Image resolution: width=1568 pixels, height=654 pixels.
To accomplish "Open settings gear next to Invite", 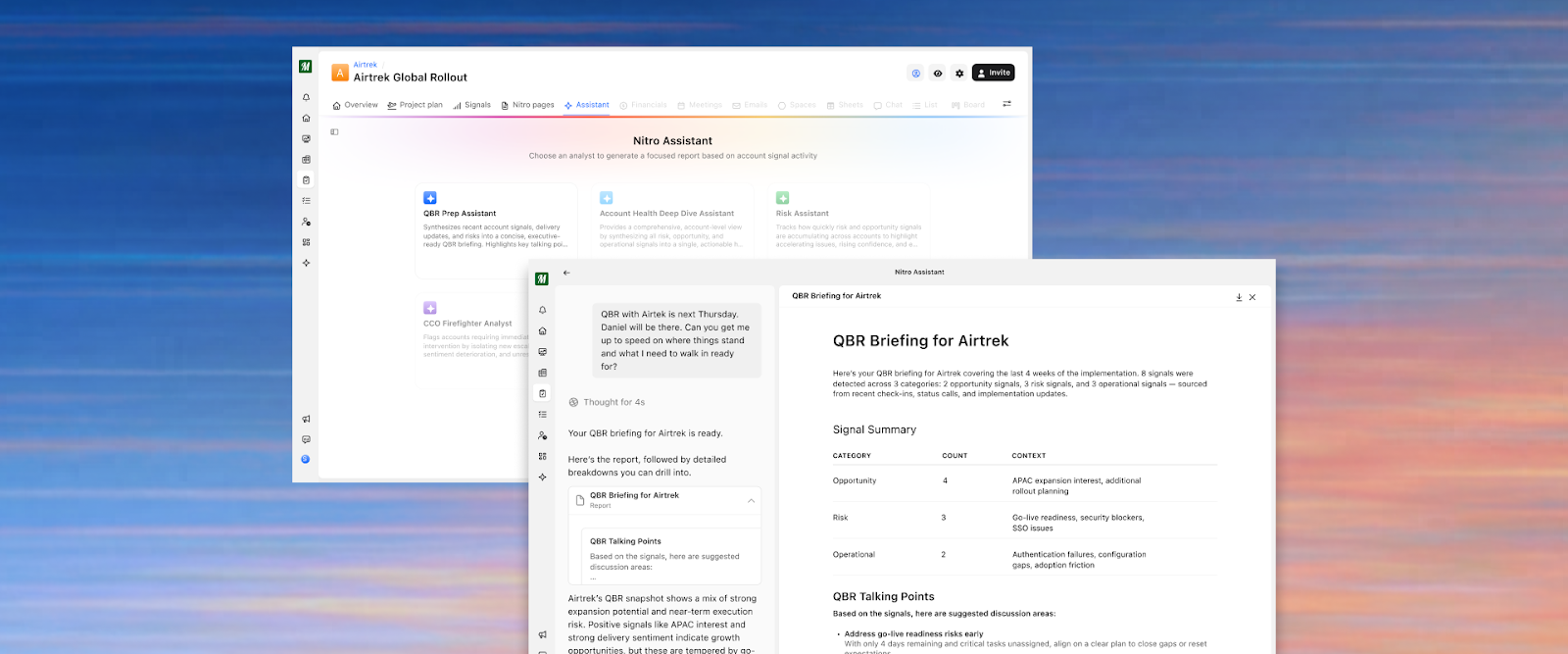I will 959,74.
